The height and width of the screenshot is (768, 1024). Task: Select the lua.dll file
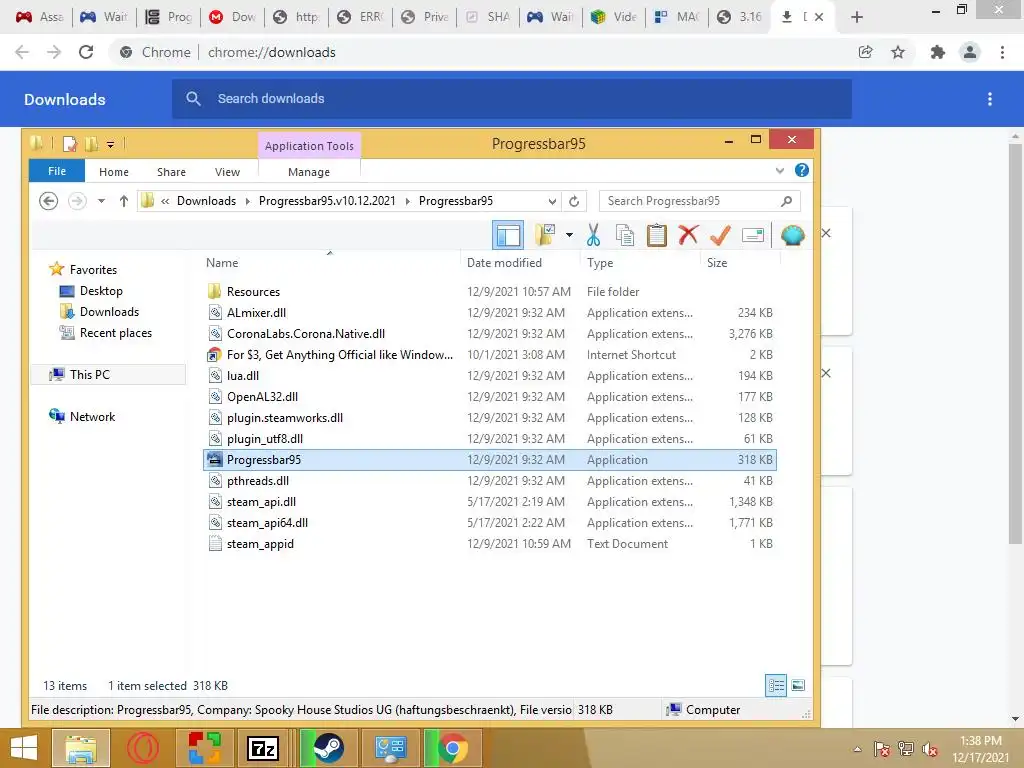[x=490, y=376]
